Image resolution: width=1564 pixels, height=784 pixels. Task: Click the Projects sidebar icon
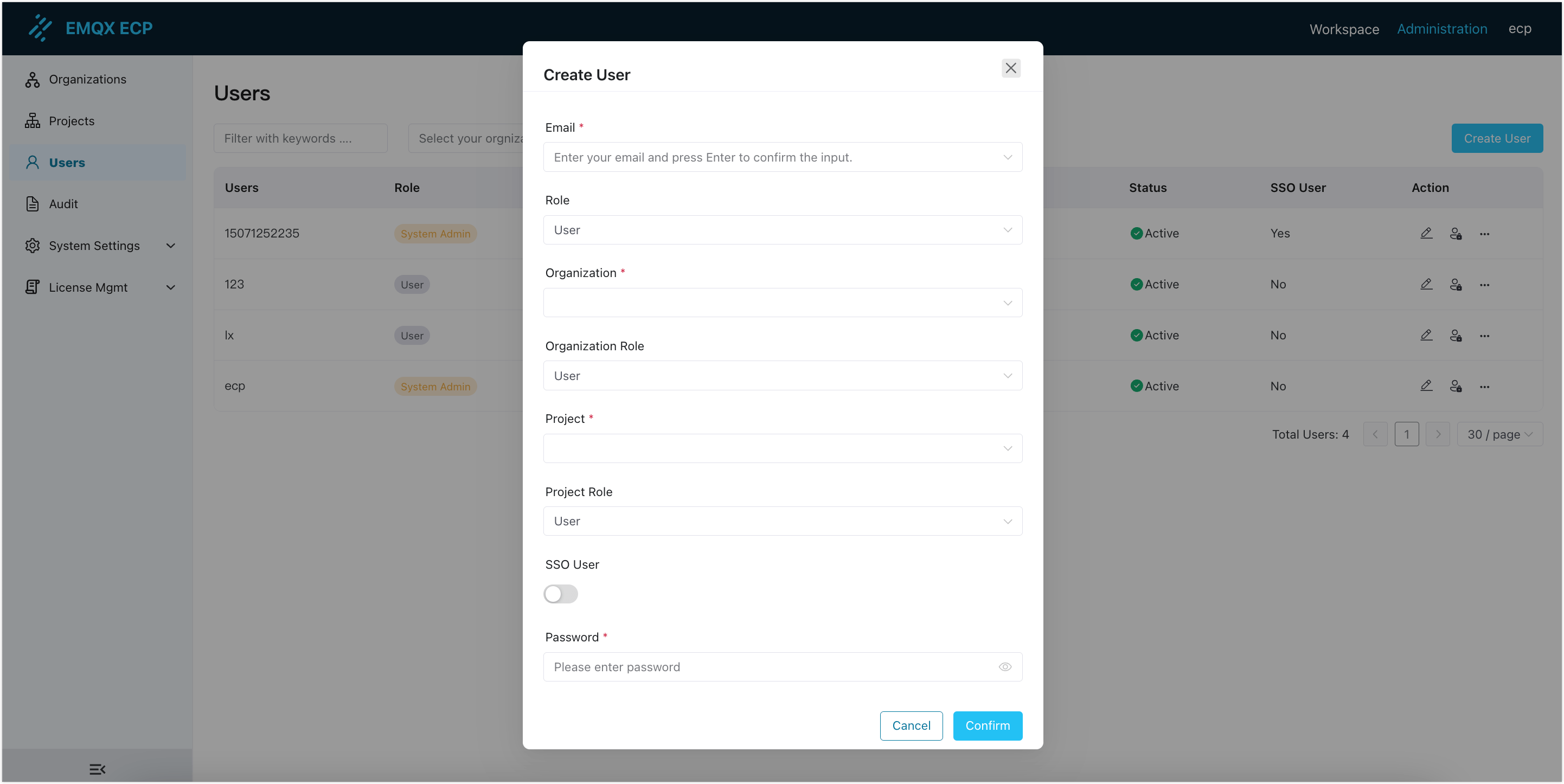tap(32, 121)
